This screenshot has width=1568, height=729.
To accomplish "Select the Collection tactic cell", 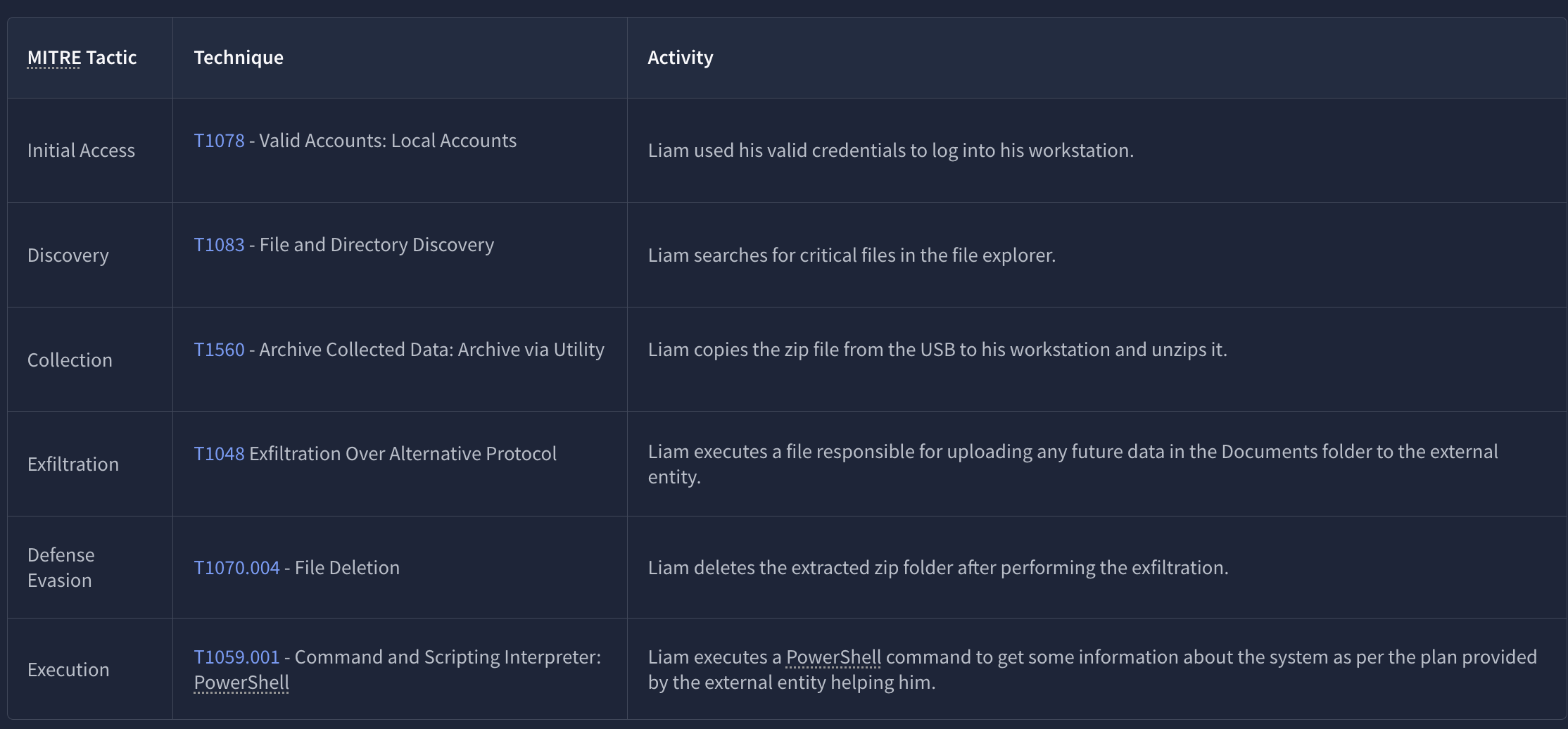I will point(70,360).
